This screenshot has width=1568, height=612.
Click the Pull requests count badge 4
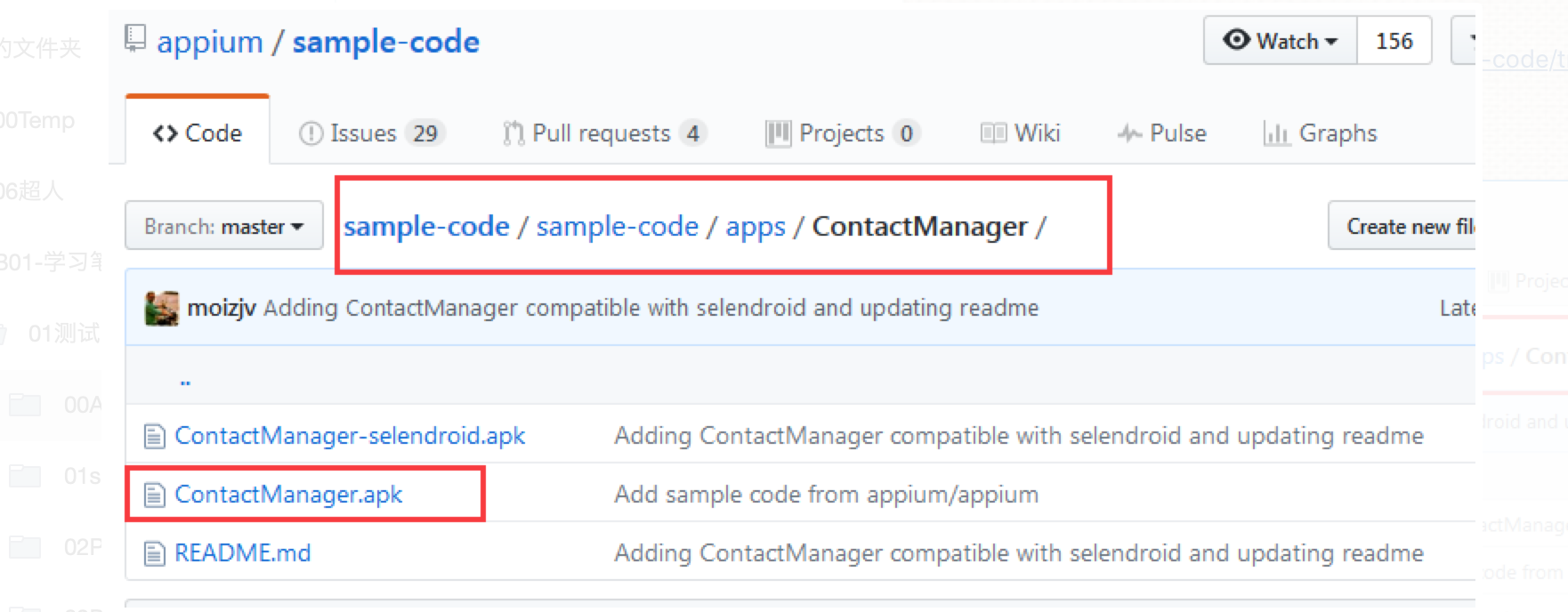pyautogui.click(x=692, y=133)
